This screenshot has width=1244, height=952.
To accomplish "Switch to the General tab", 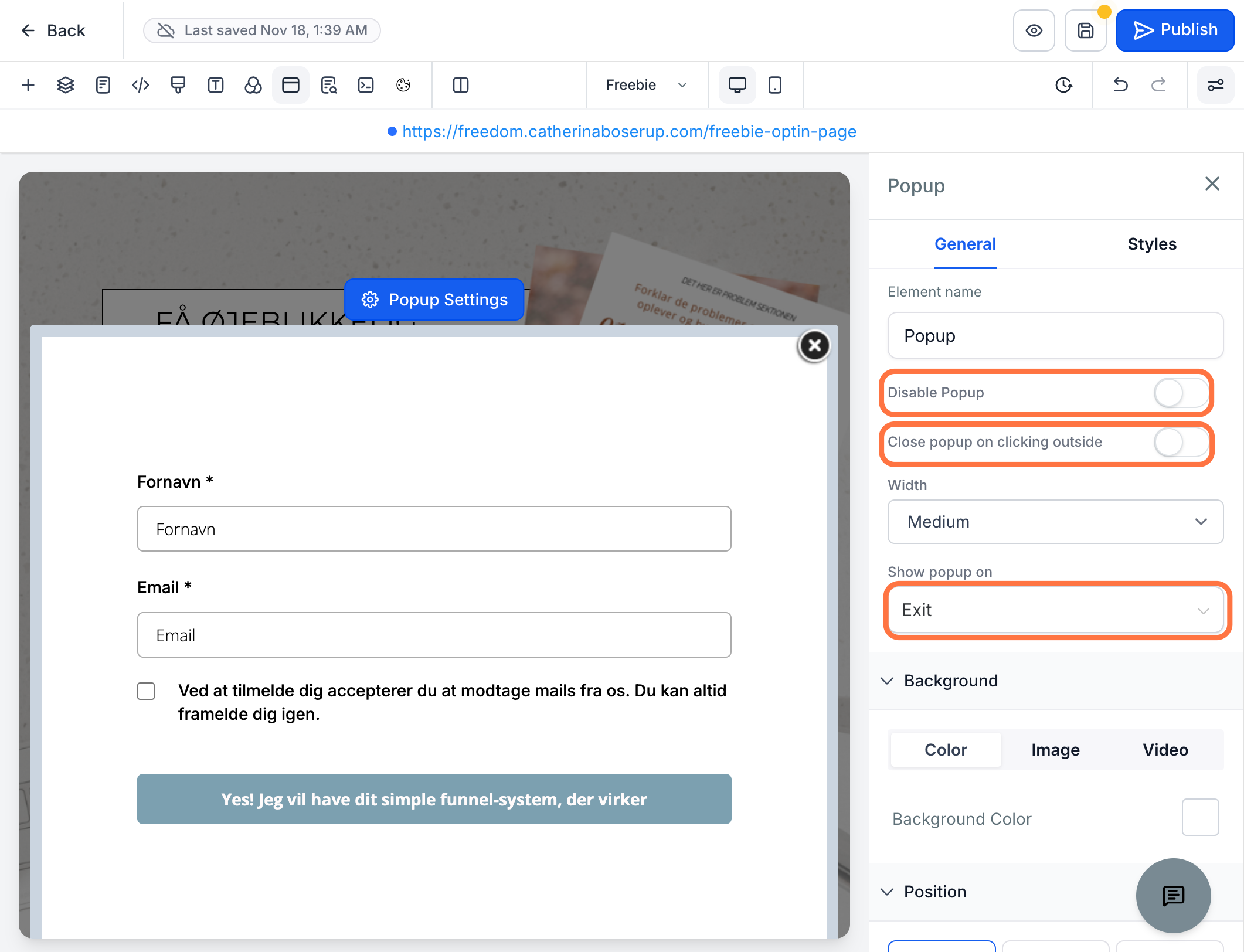I will coord(965,244).
